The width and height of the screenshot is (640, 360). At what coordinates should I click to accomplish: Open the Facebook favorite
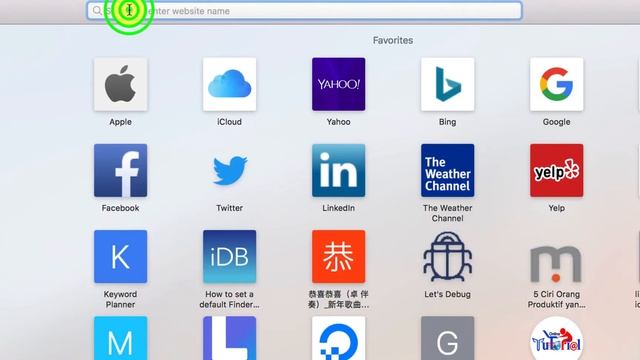point(120,170)
